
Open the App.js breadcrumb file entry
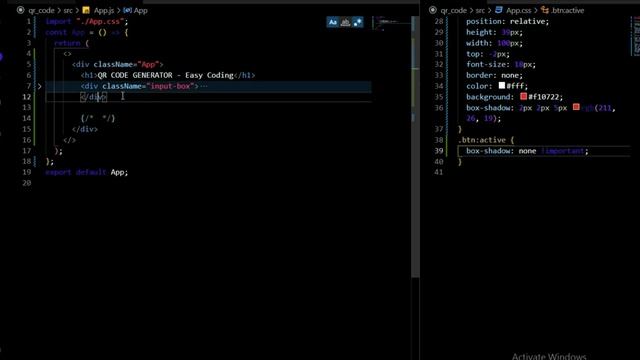(104, 11)
